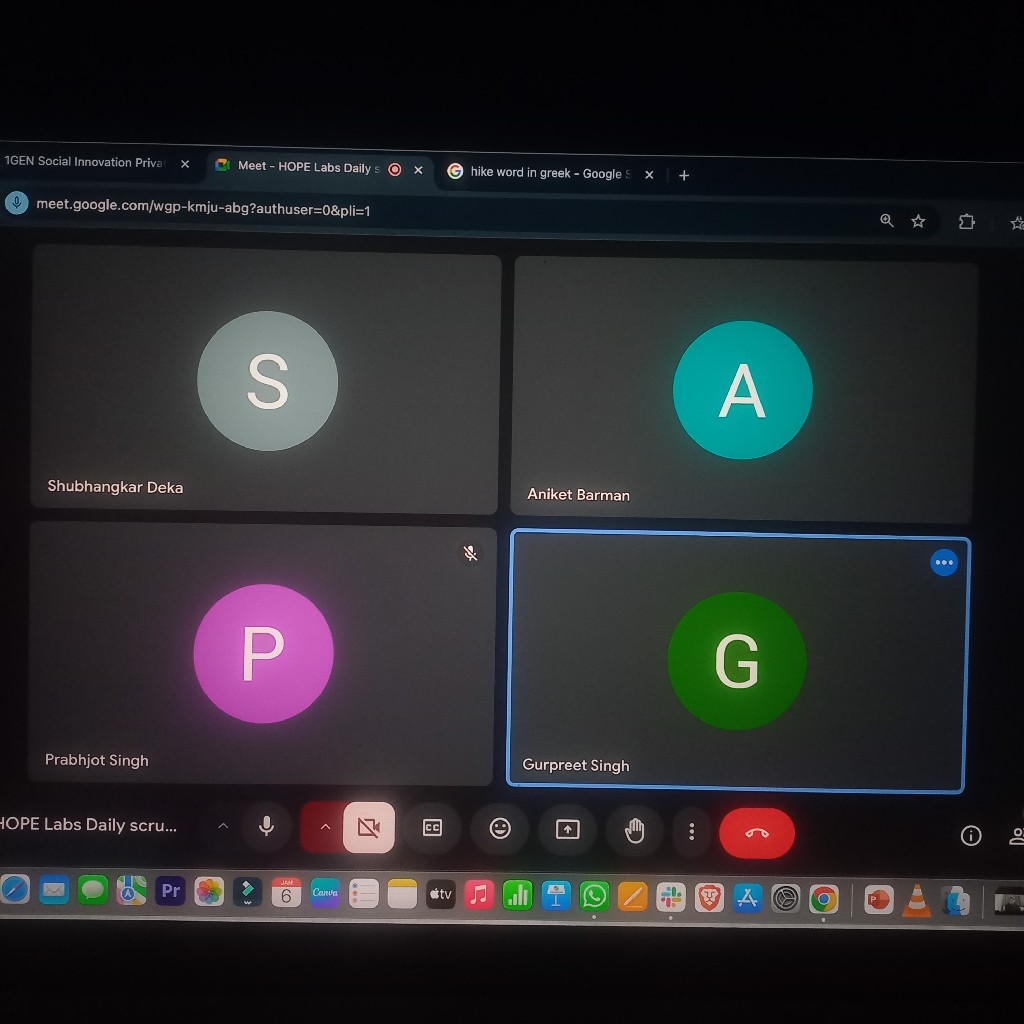The height and width of the screenshot is (1024, 1024).
Task: Present screen with Present now icon
Action: click(568, 830)
